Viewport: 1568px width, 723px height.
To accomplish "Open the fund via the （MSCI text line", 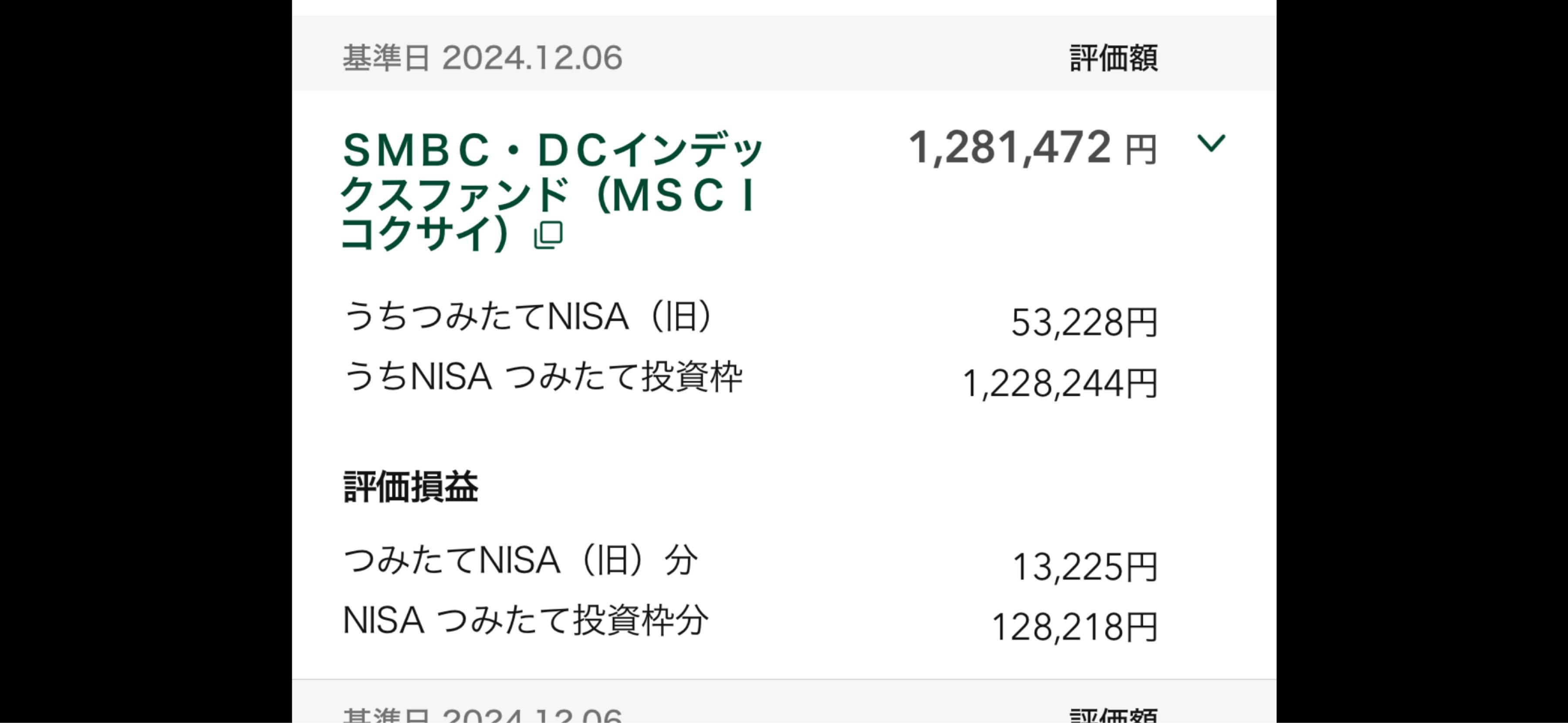I will click(676, 195).
